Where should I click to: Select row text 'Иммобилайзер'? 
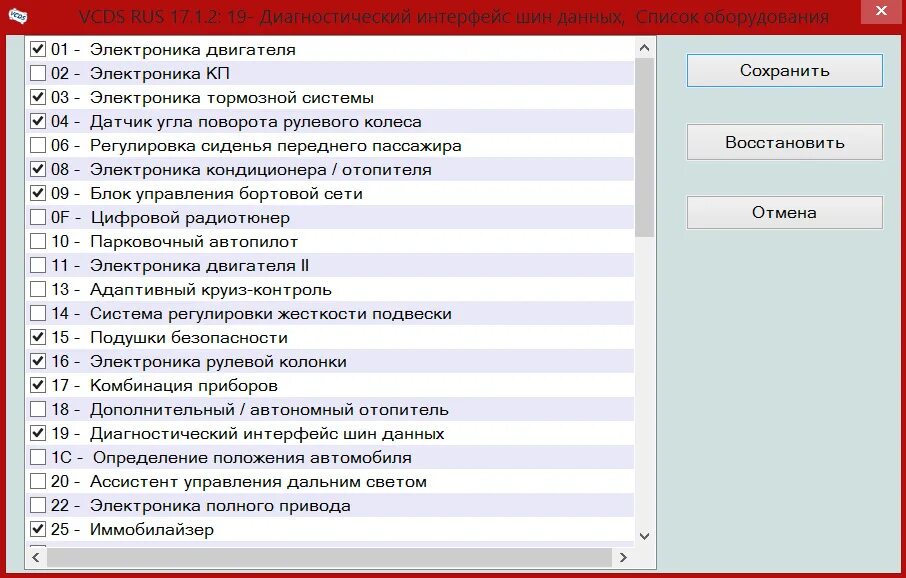151,529
